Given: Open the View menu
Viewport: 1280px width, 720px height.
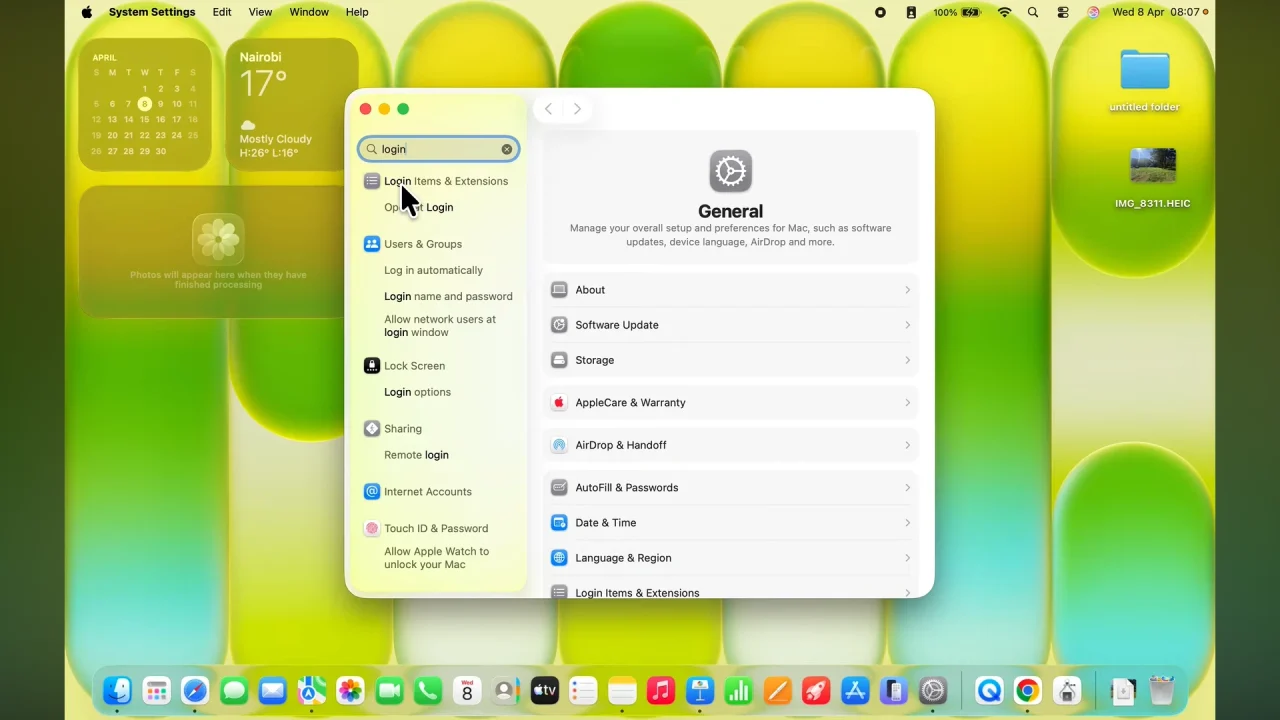Looking at the screenshot, I should tap(259, 12).
